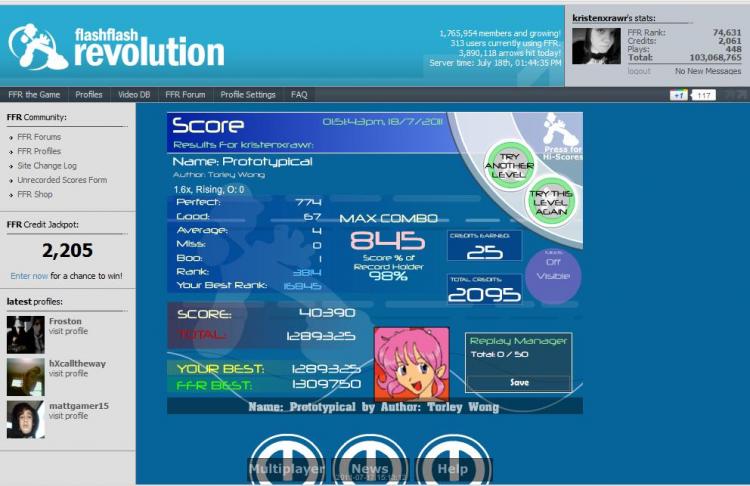Viewport: 750px width, 486px height.
Task: Click the Press for Hi-Scores icon
Action: click(562, 136)
